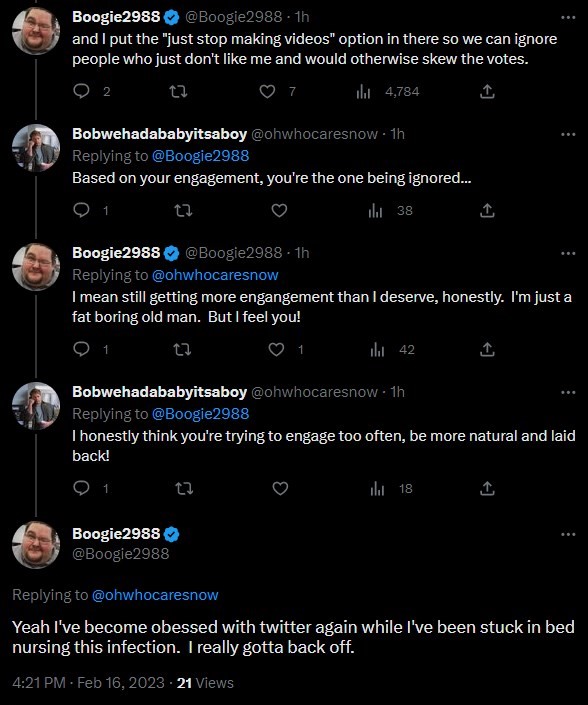Open the 21 Views count
Screen dimensions: 588x705
(x=205, y=683)
